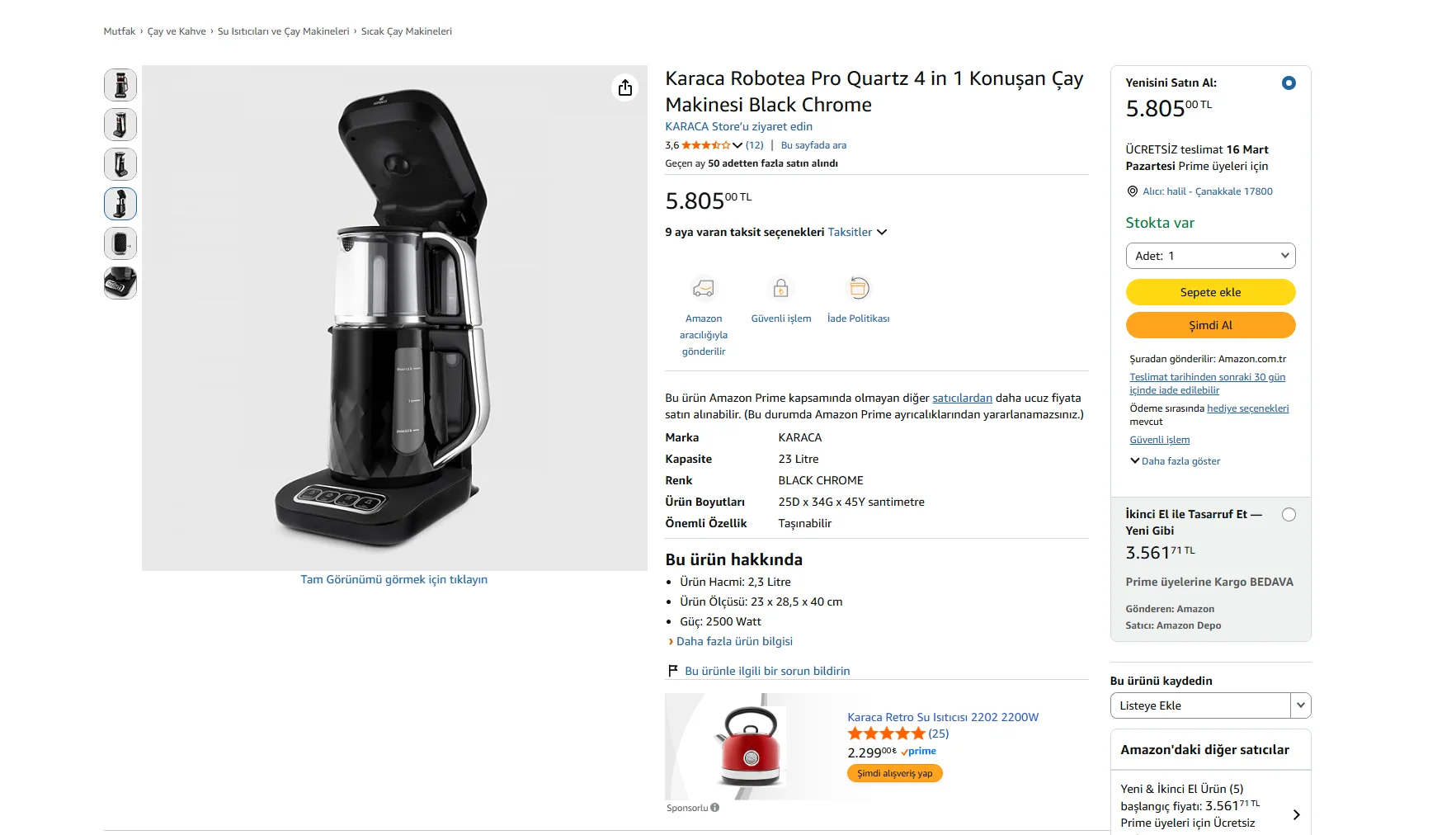Click the Şimdi Al buy now button
Image resolution: width=1456 pixels, height=835 pixels.
1210,325
